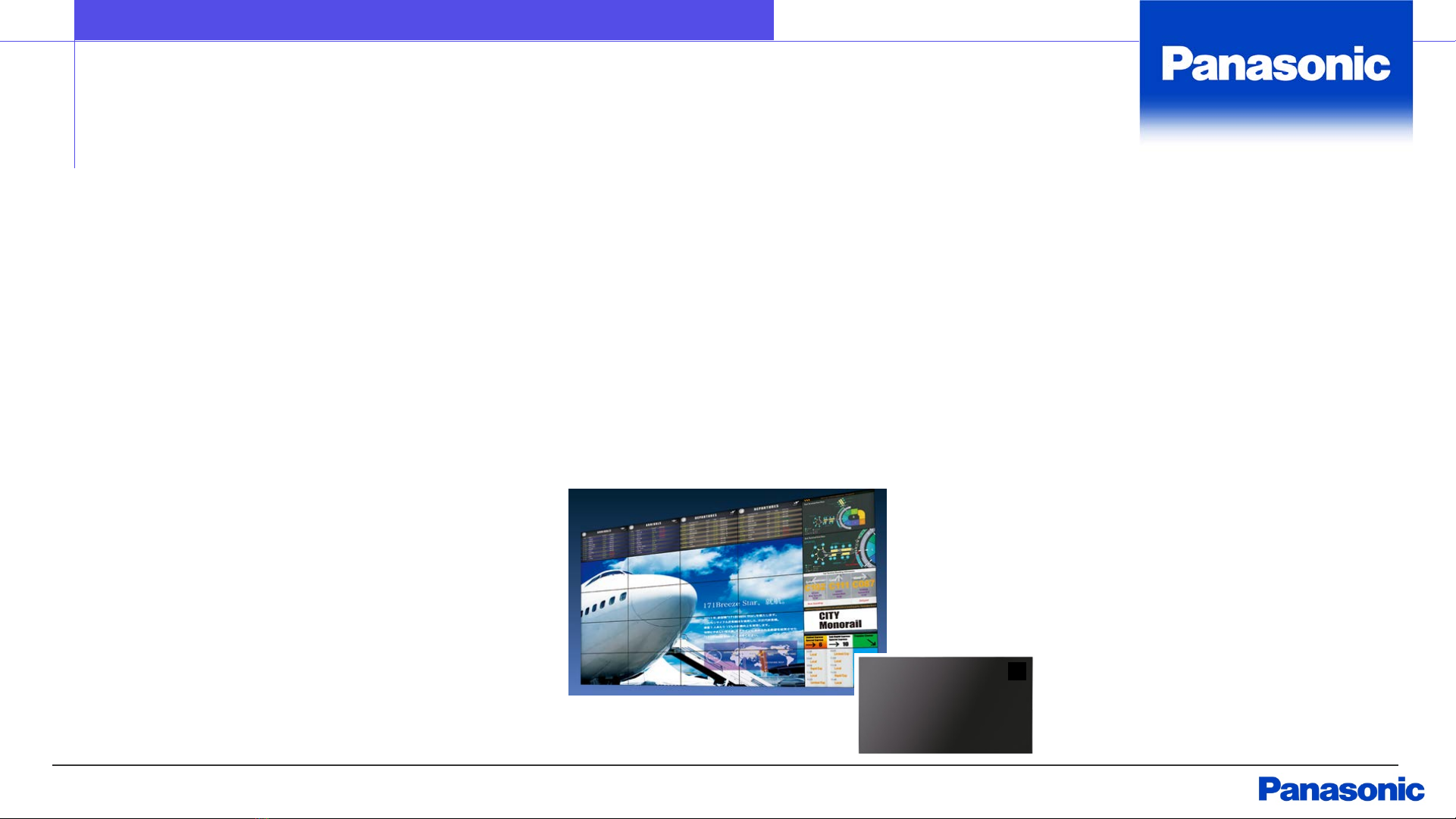This screenshot has height=819, width=1456.
Task: Click the large Panasonic logo in the blue box
Action: click(1276, 64)
